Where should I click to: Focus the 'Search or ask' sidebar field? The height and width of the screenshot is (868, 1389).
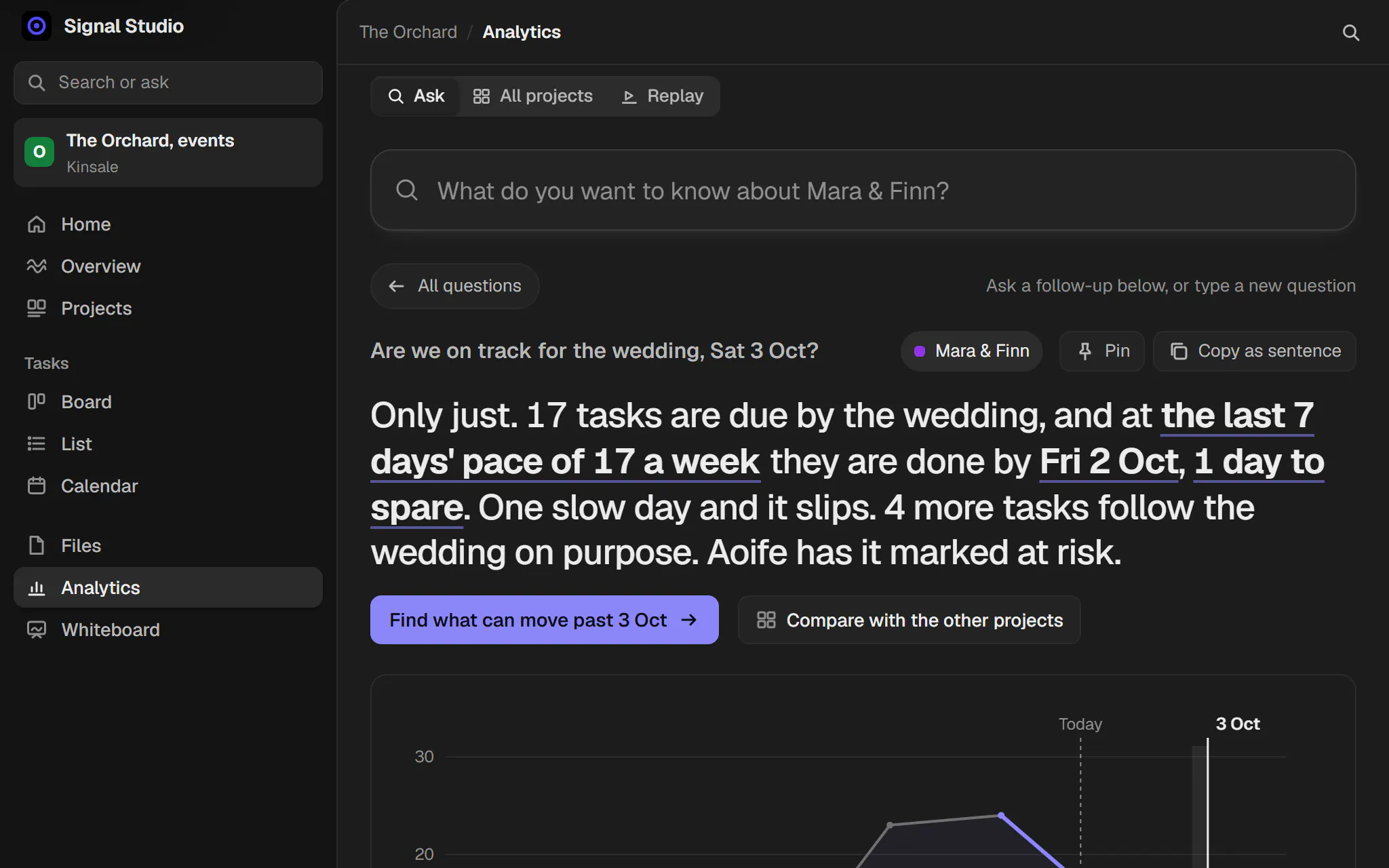coord(168,83)
